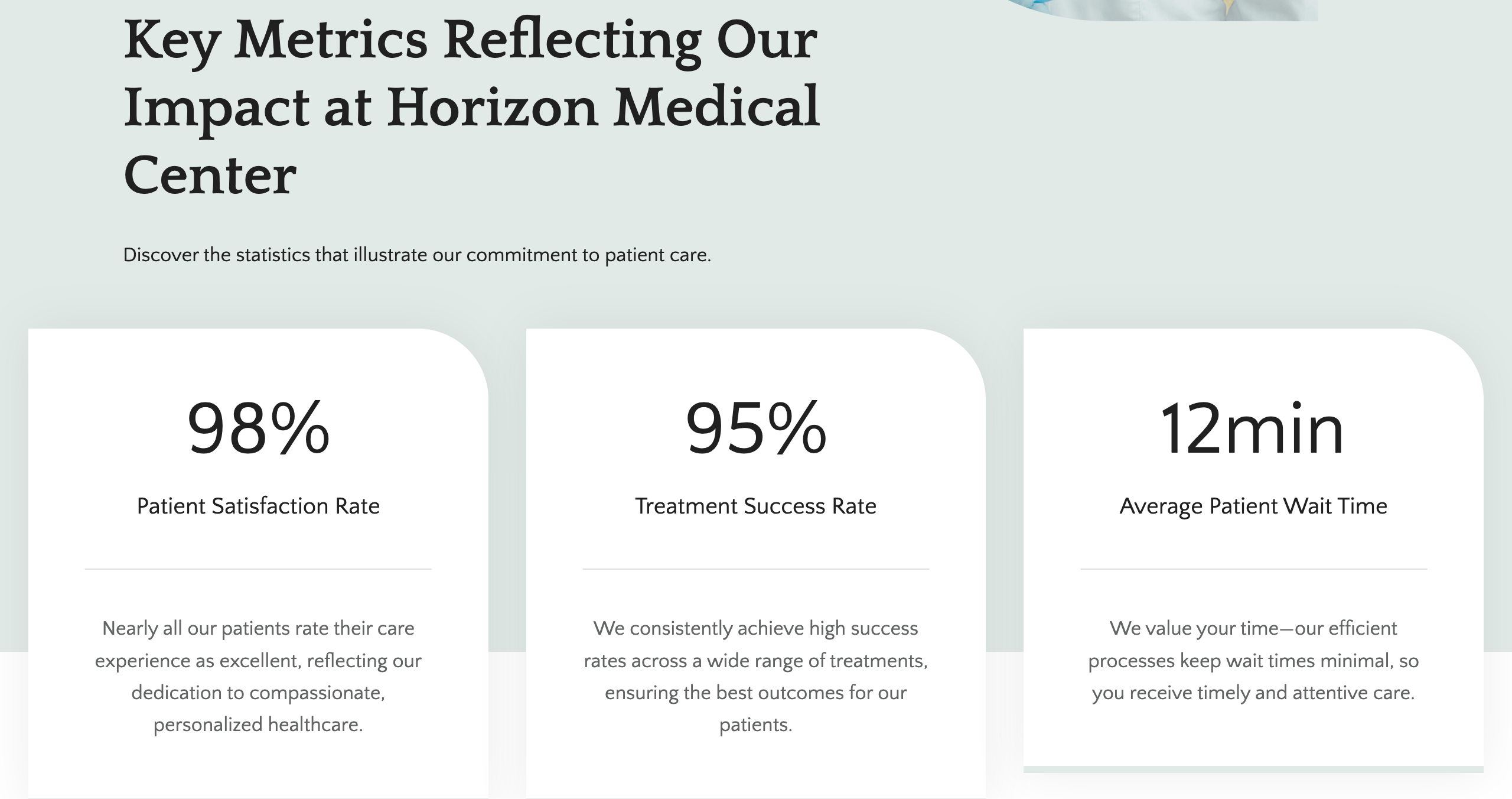
Task: Click the 98% statistic number
Action: (x=258, y=428)
